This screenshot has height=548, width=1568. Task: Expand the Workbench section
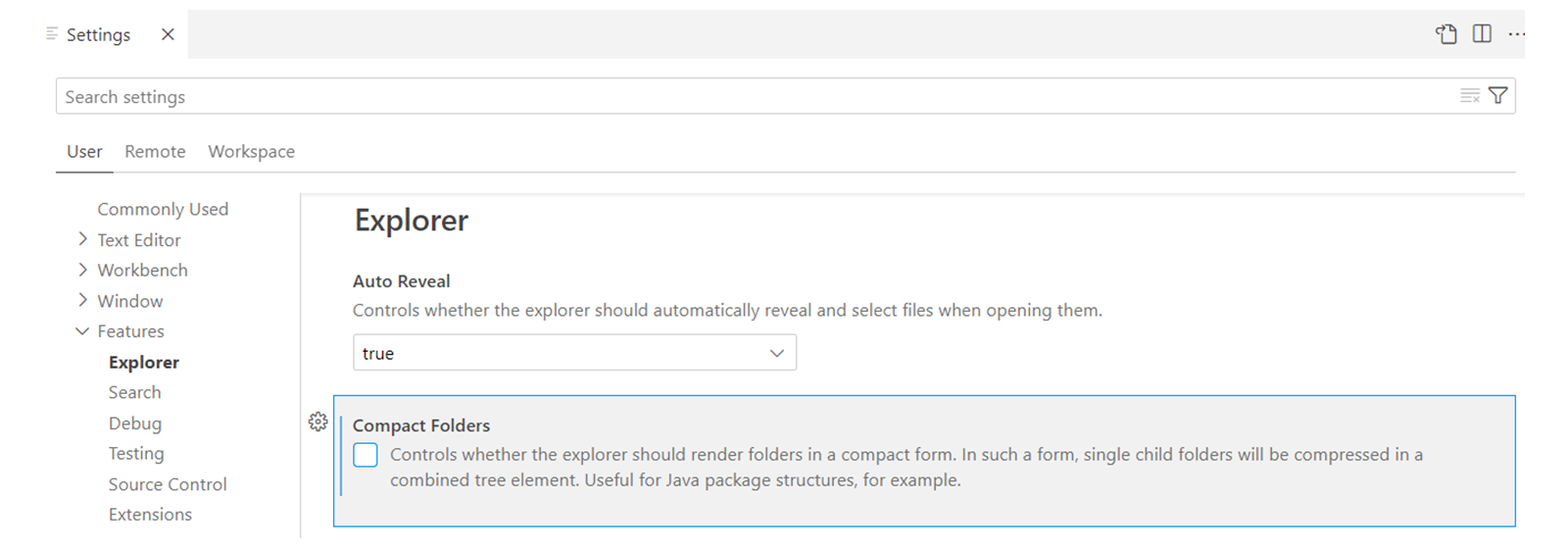(82, 270)
